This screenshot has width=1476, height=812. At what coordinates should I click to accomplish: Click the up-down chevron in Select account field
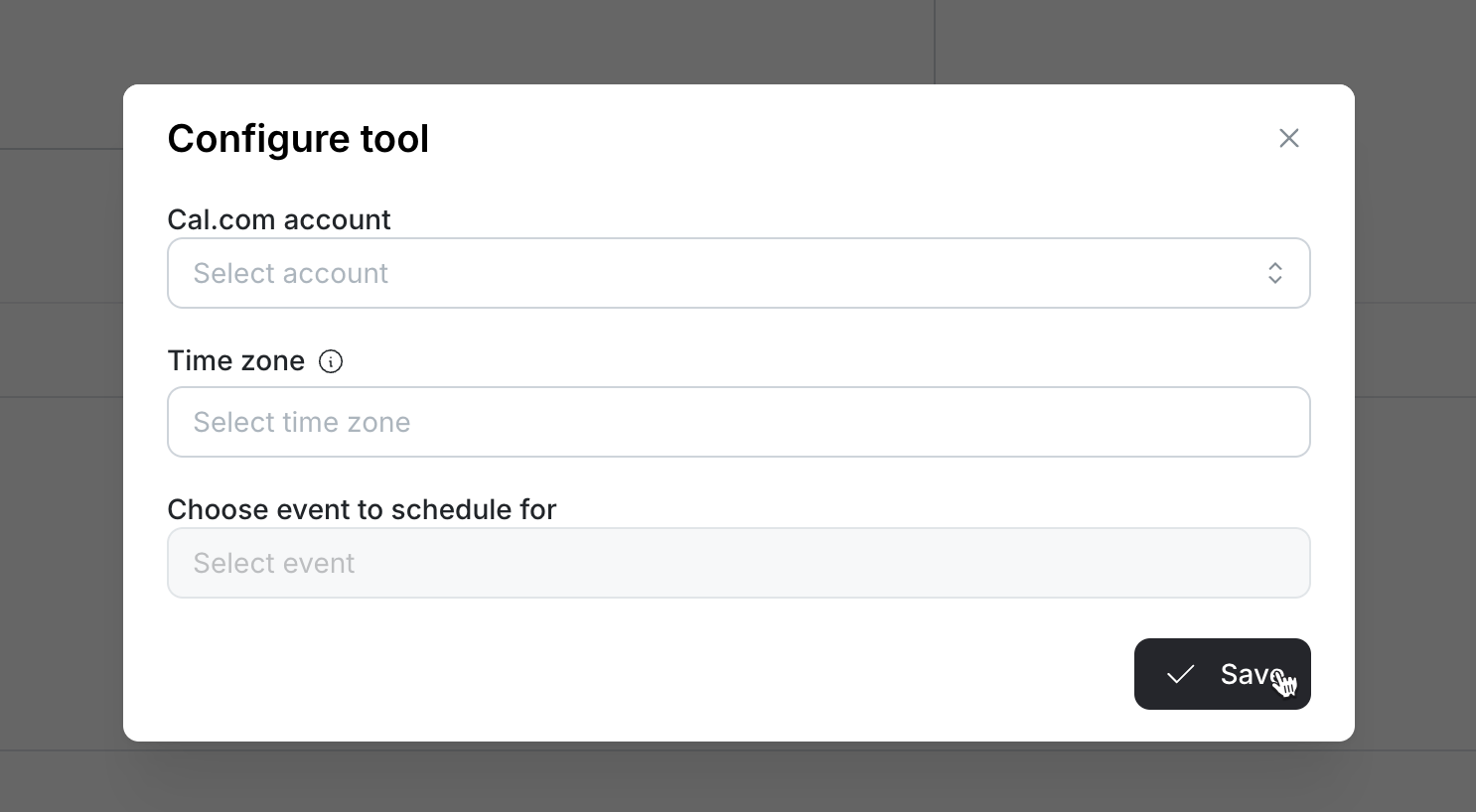coord(1275,273)
